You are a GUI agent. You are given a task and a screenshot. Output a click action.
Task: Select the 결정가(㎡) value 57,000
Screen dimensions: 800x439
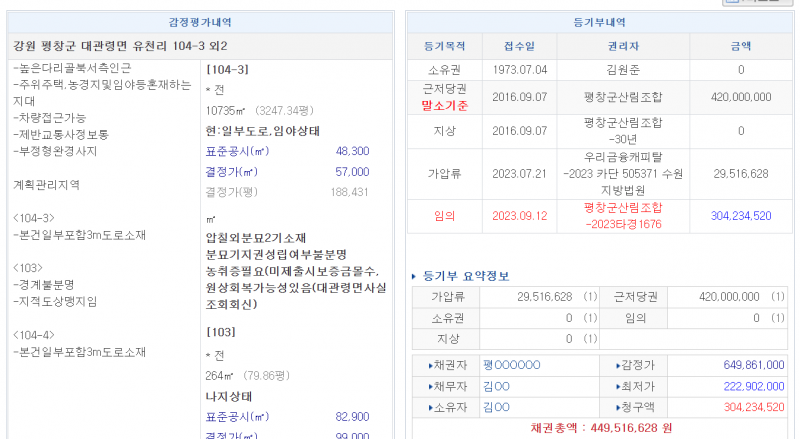tap(352, 172)
